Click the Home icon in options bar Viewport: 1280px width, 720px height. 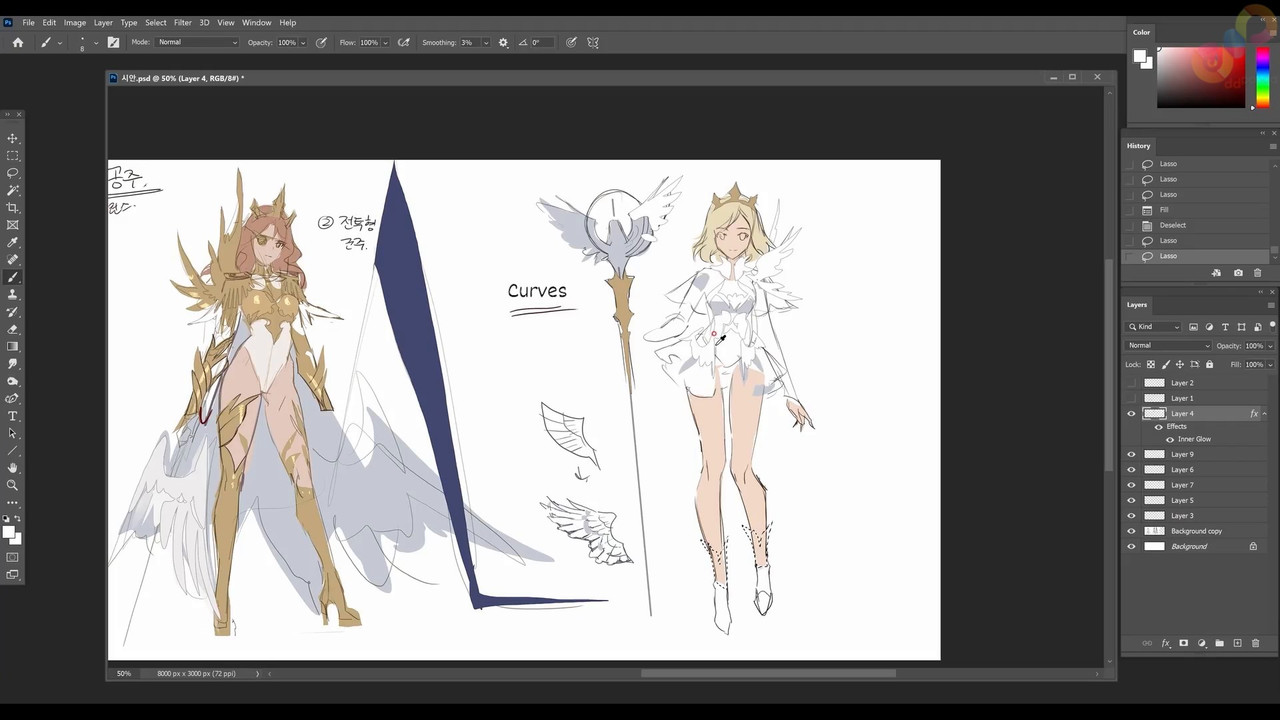click(17, 42)
